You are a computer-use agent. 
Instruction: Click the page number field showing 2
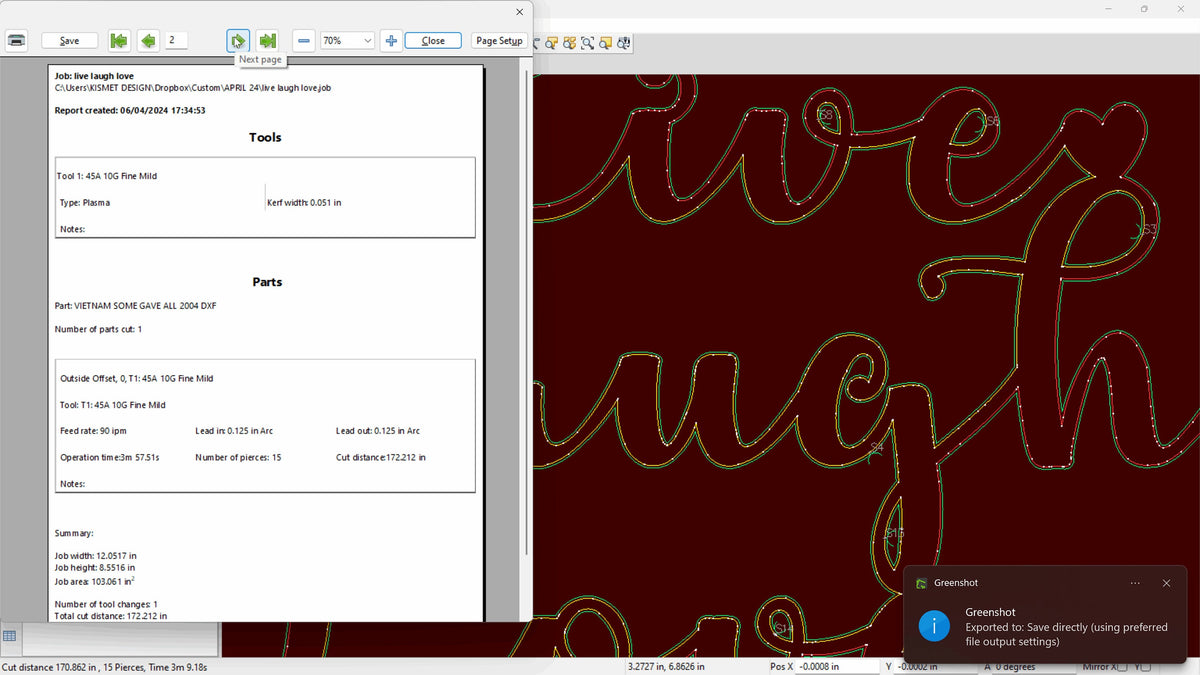coord(177,41)
